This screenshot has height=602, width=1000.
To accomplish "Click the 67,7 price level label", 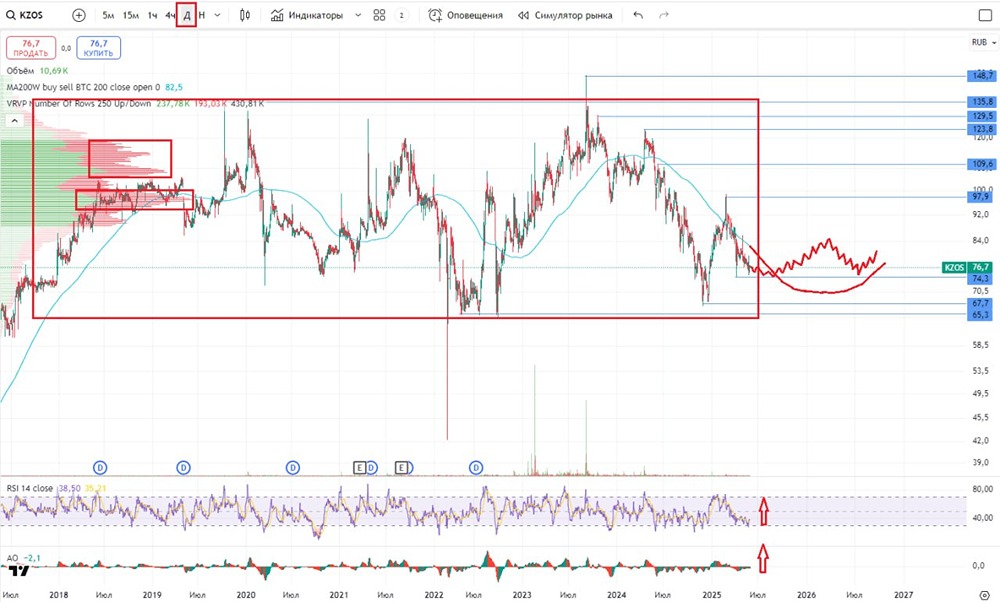I will pos(981,304).
